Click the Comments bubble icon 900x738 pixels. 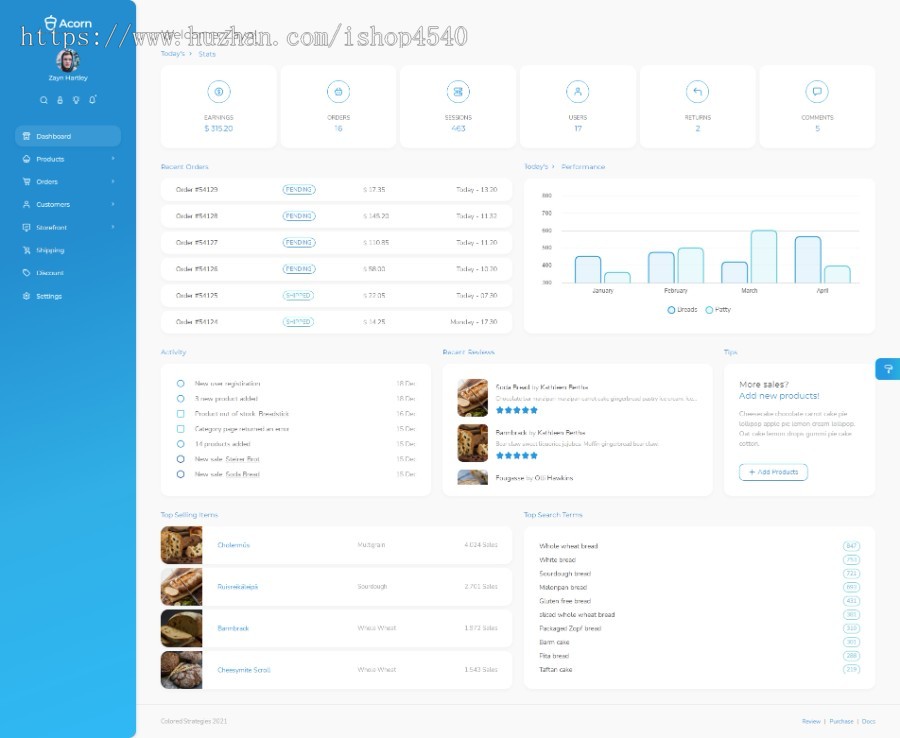coord(817,92)
